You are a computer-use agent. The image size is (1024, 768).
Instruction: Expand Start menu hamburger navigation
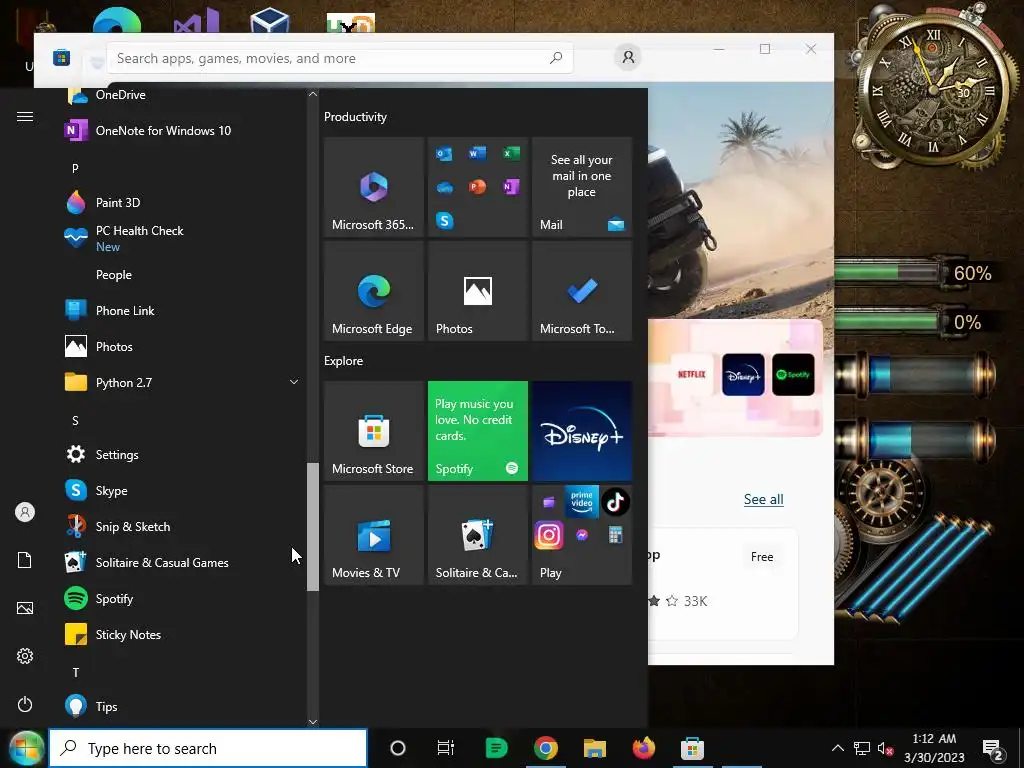coord(25,116)
